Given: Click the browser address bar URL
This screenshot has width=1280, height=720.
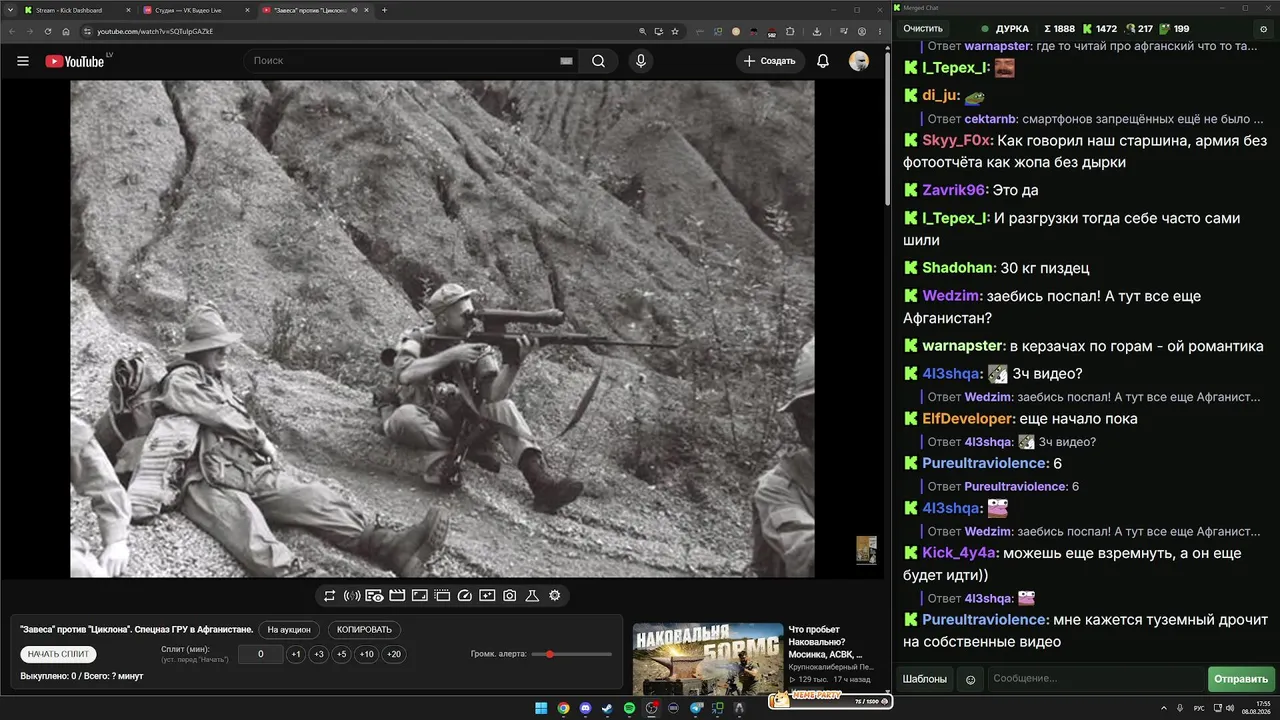Looking at the screenshot, I should point(155,31).
